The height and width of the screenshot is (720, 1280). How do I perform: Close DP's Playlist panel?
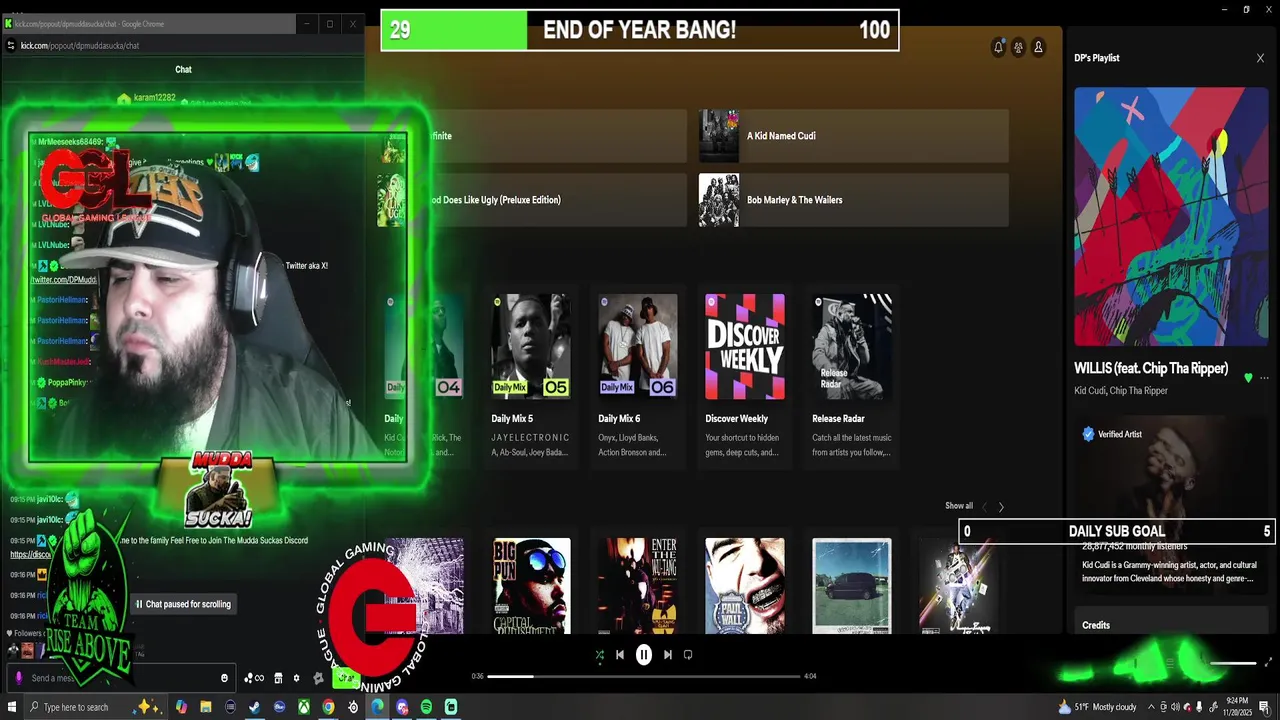tap(1260, 58)
